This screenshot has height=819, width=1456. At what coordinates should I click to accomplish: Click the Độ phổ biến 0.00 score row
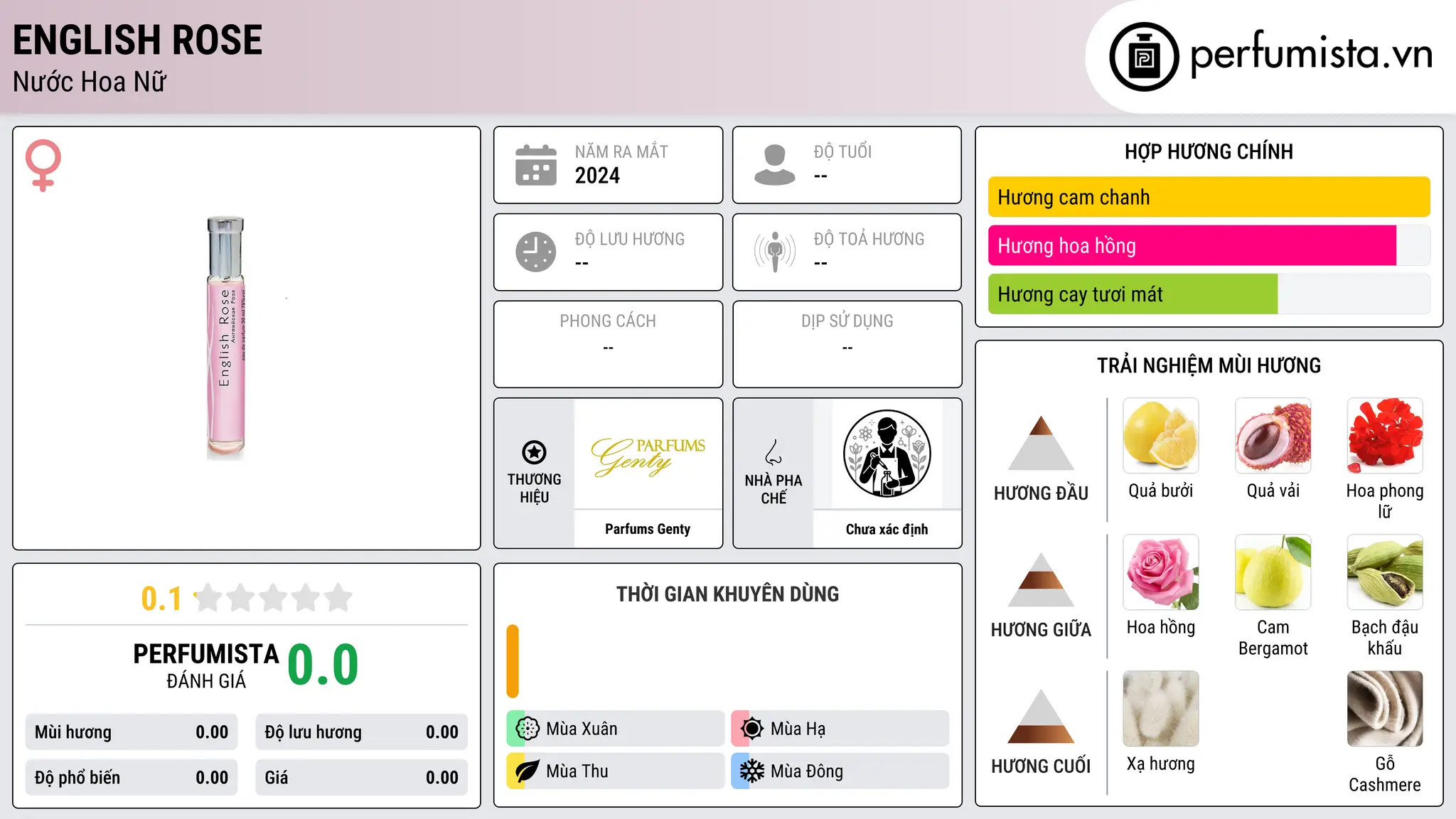tap(132, 778)
